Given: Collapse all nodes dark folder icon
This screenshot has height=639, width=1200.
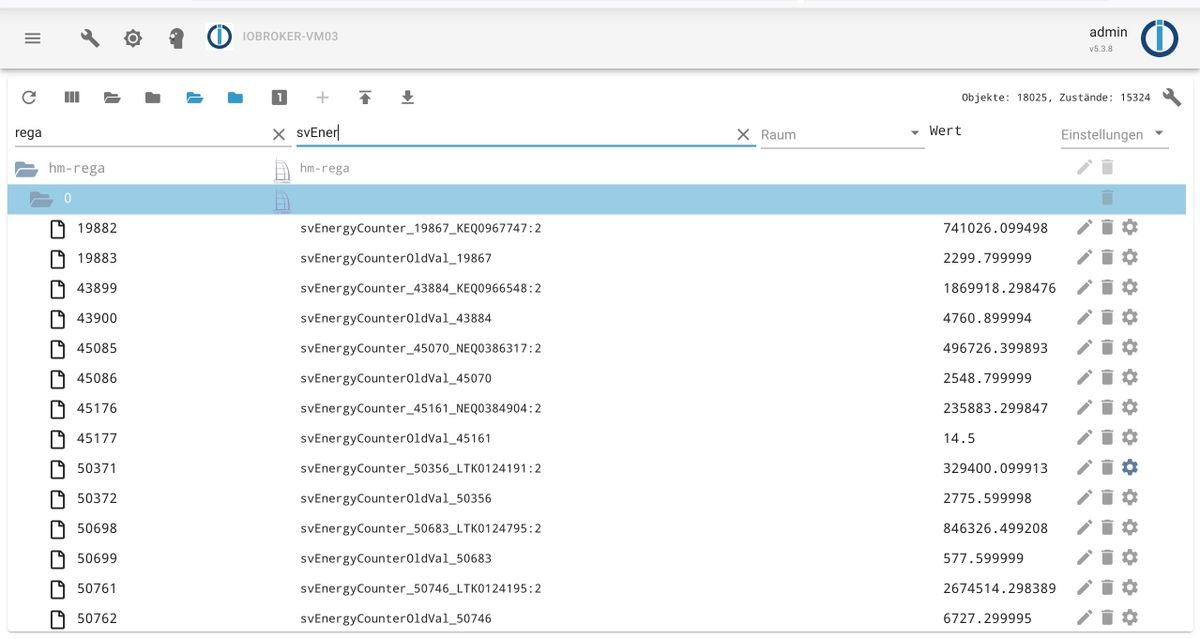Looking at the screenshot, I should (153, 97).
